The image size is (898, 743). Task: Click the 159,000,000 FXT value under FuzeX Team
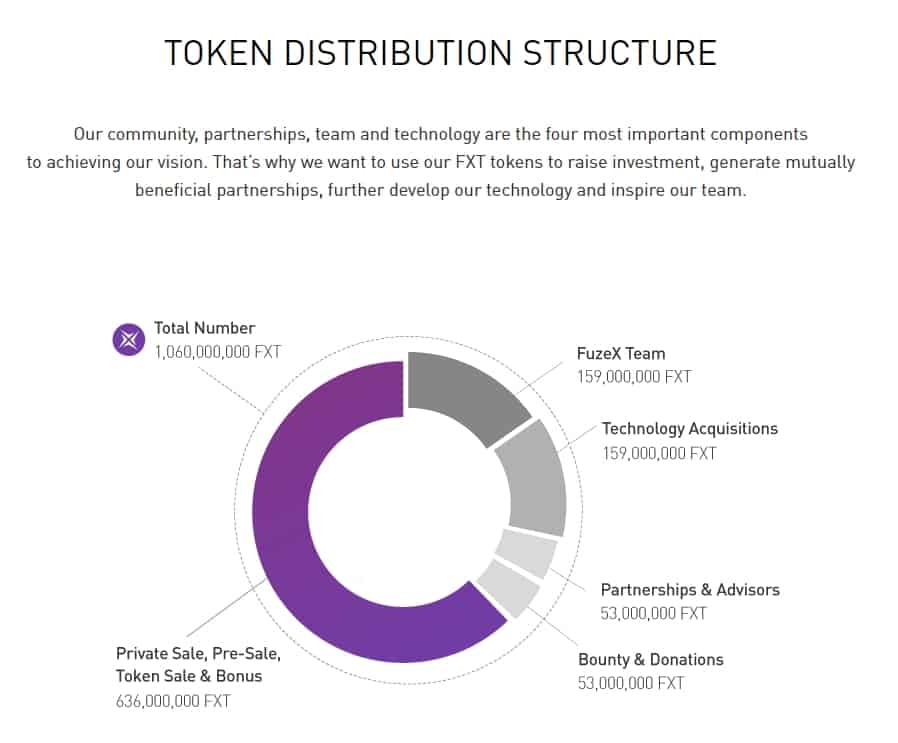pyautogui.click(x=633, y=377)
